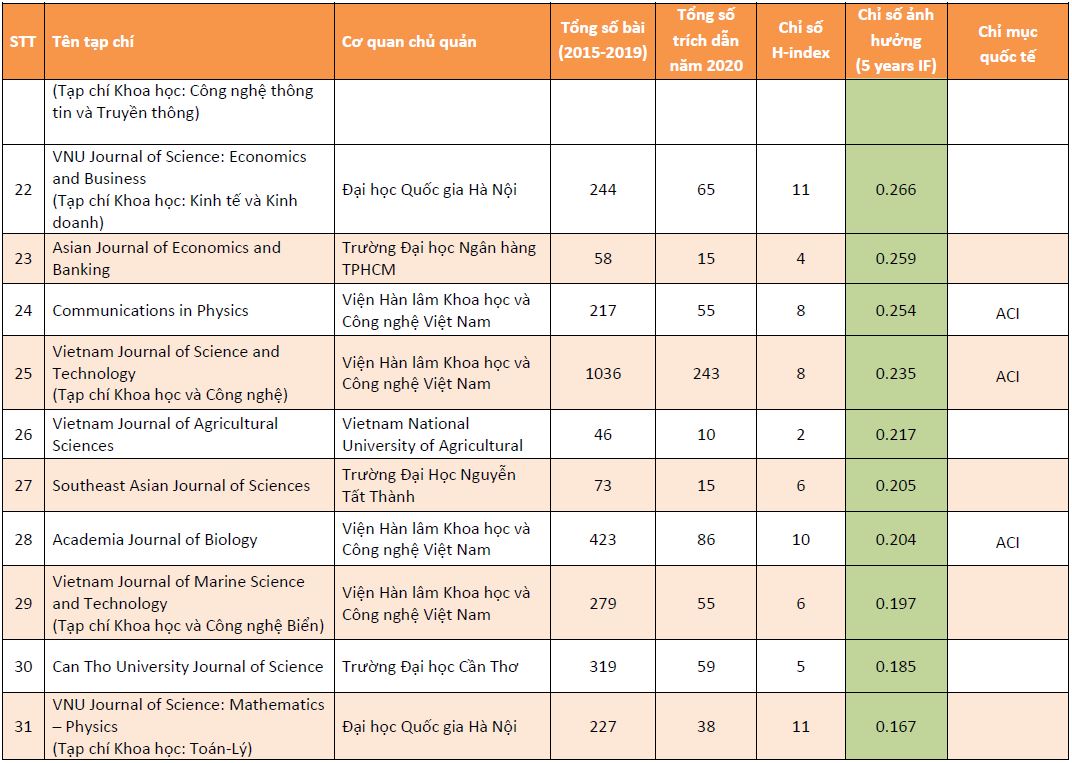Click the impact factor value 0.167
Viewport: 1072px width, 763px height.
(896, 727)
